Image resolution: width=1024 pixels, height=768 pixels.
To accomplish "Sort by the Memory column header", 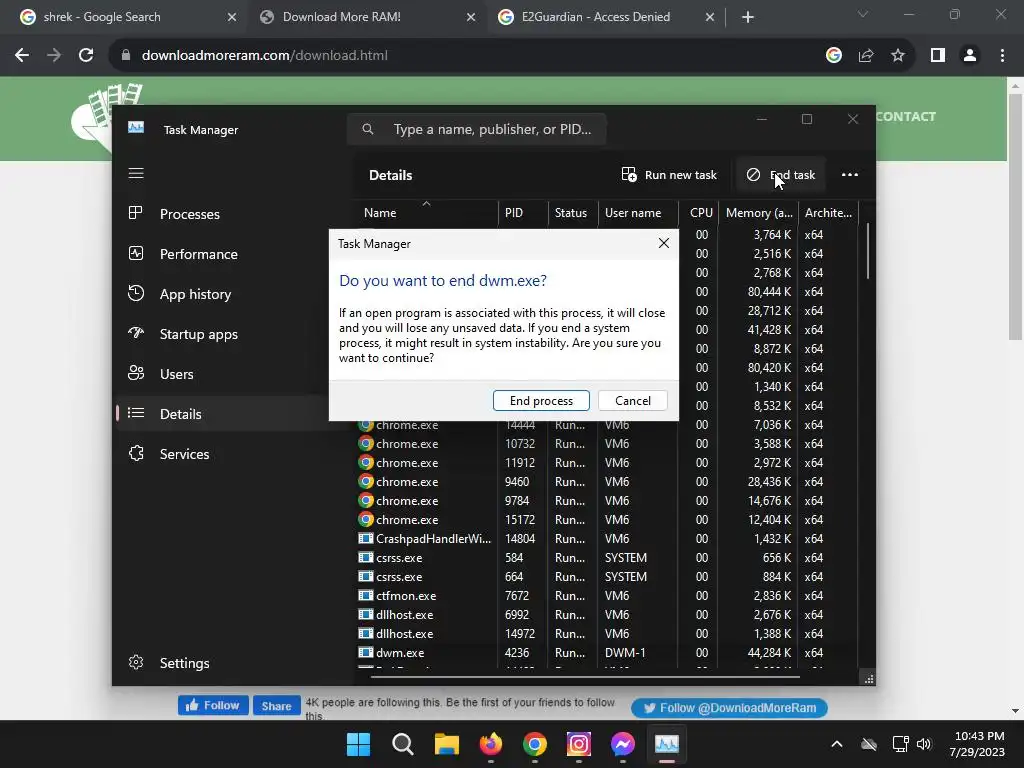I will pyautogui.click(x=759, y=213).
